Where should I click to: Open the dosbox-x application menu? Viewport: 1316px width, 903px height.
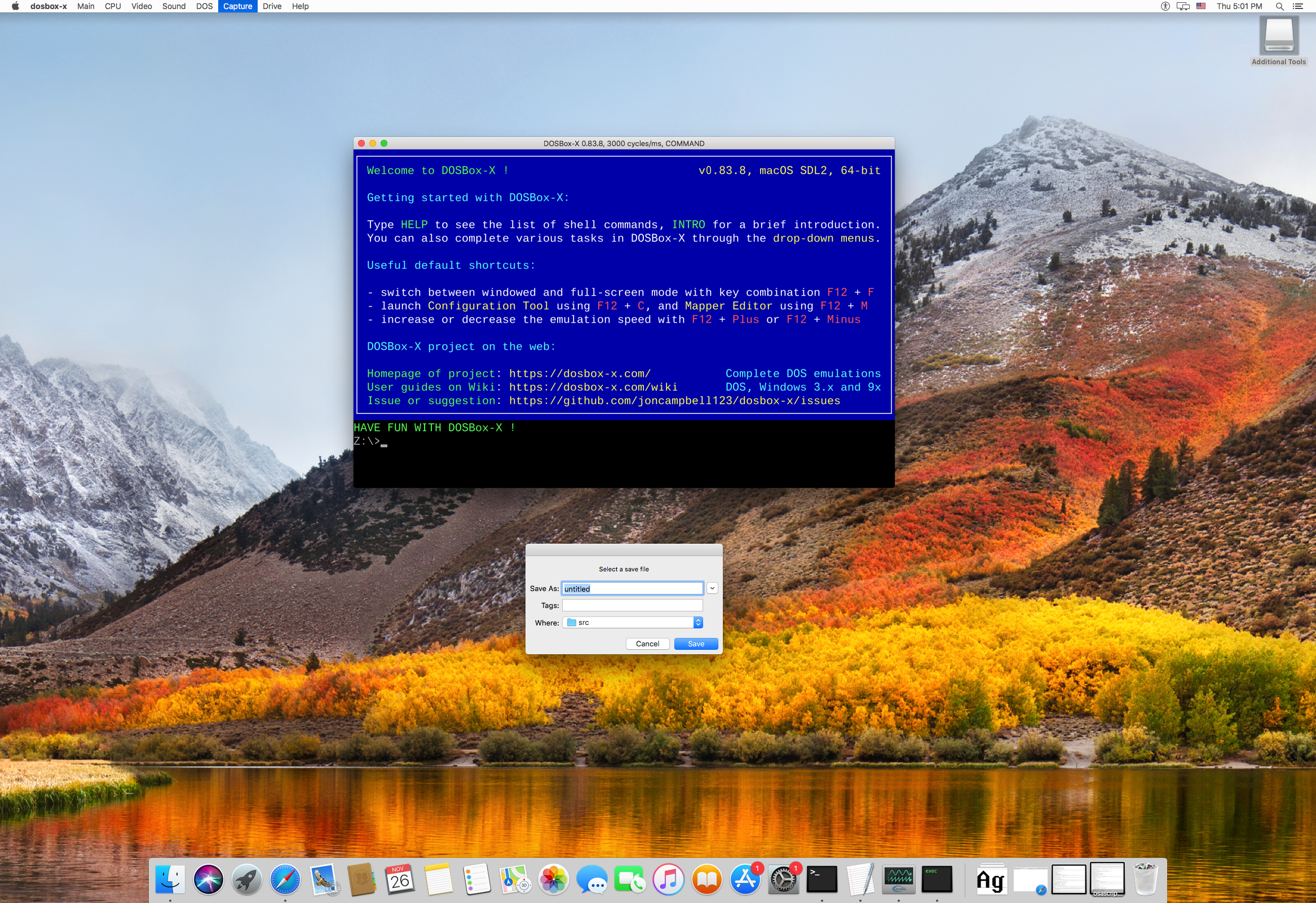tap(48, 6)
